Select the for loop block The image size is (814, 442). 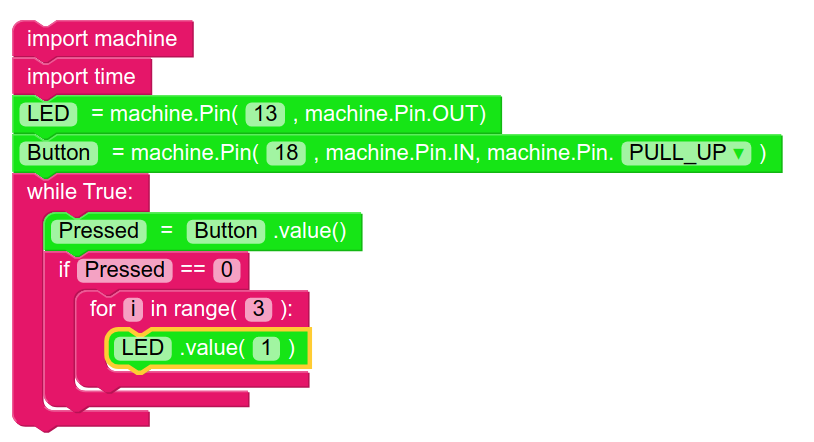tap(102, 309)
